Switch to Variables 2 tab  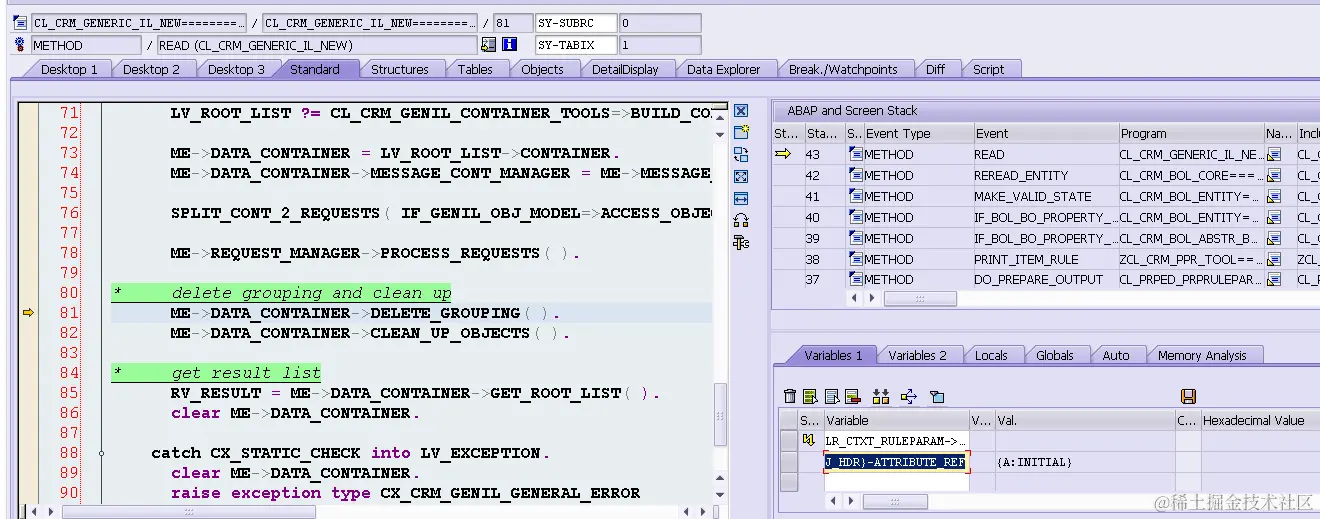[917, 355]
